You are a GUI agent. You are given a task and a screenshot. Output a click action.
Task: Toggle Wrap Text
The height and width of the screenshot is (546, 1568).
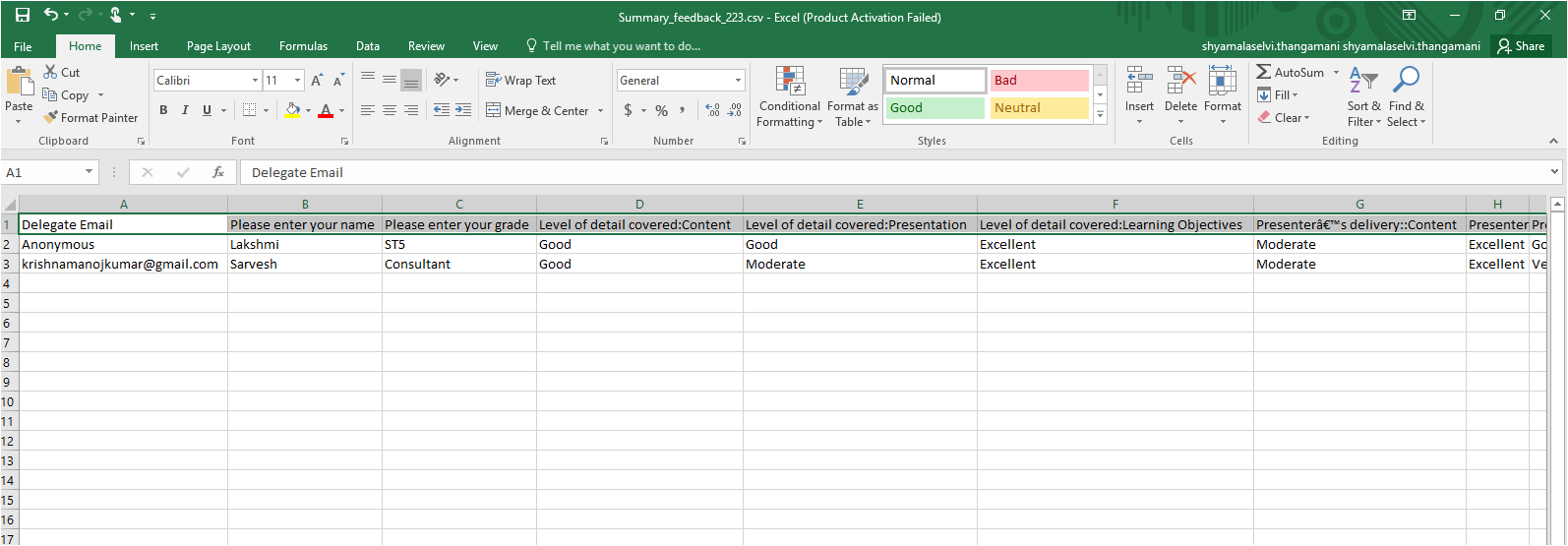pos(520,81)
